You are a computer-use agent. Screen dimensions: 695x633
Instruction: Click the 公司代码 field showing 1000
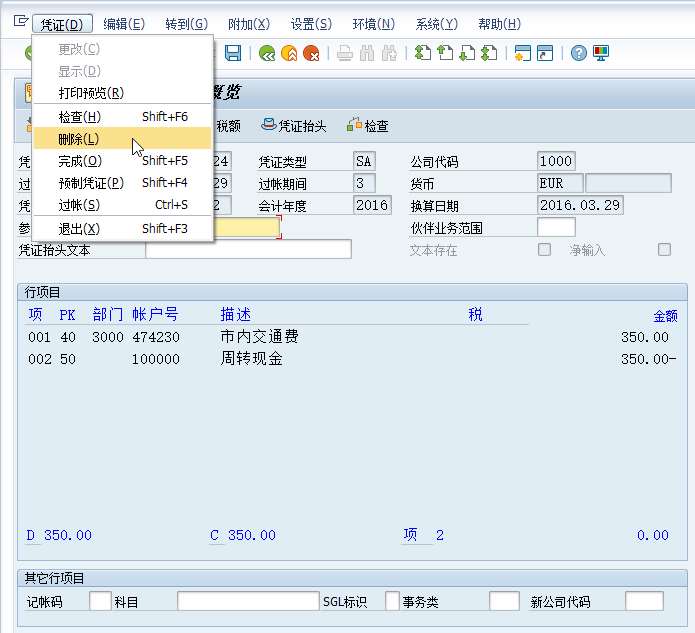[x=556, y=161]
